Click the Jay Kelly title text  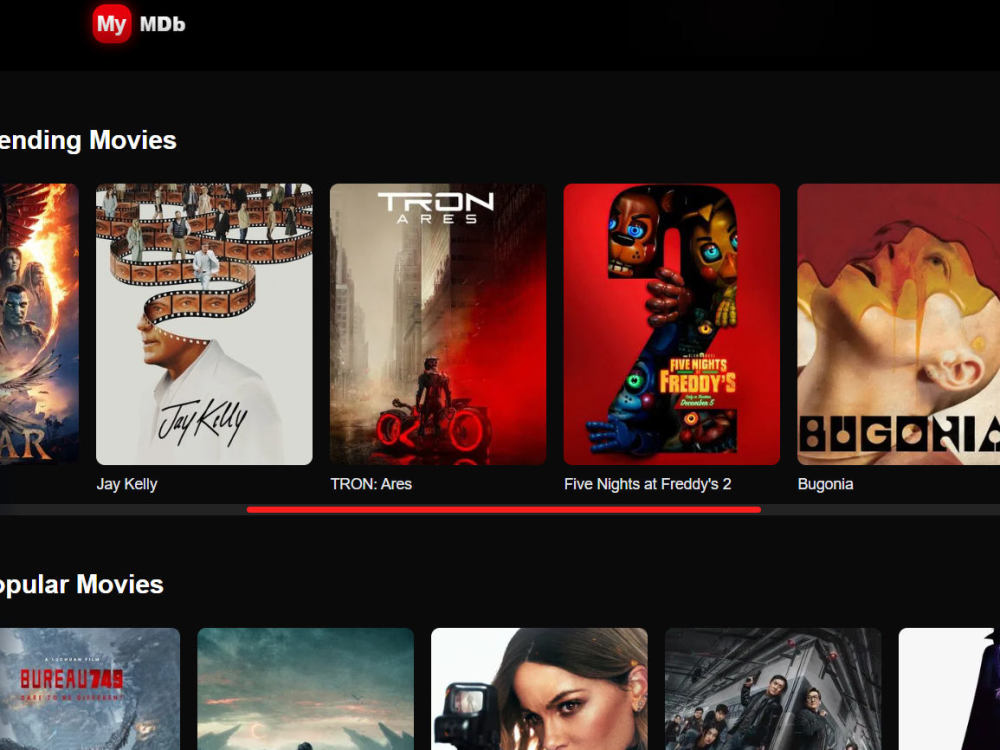click(x=127, y=484)
